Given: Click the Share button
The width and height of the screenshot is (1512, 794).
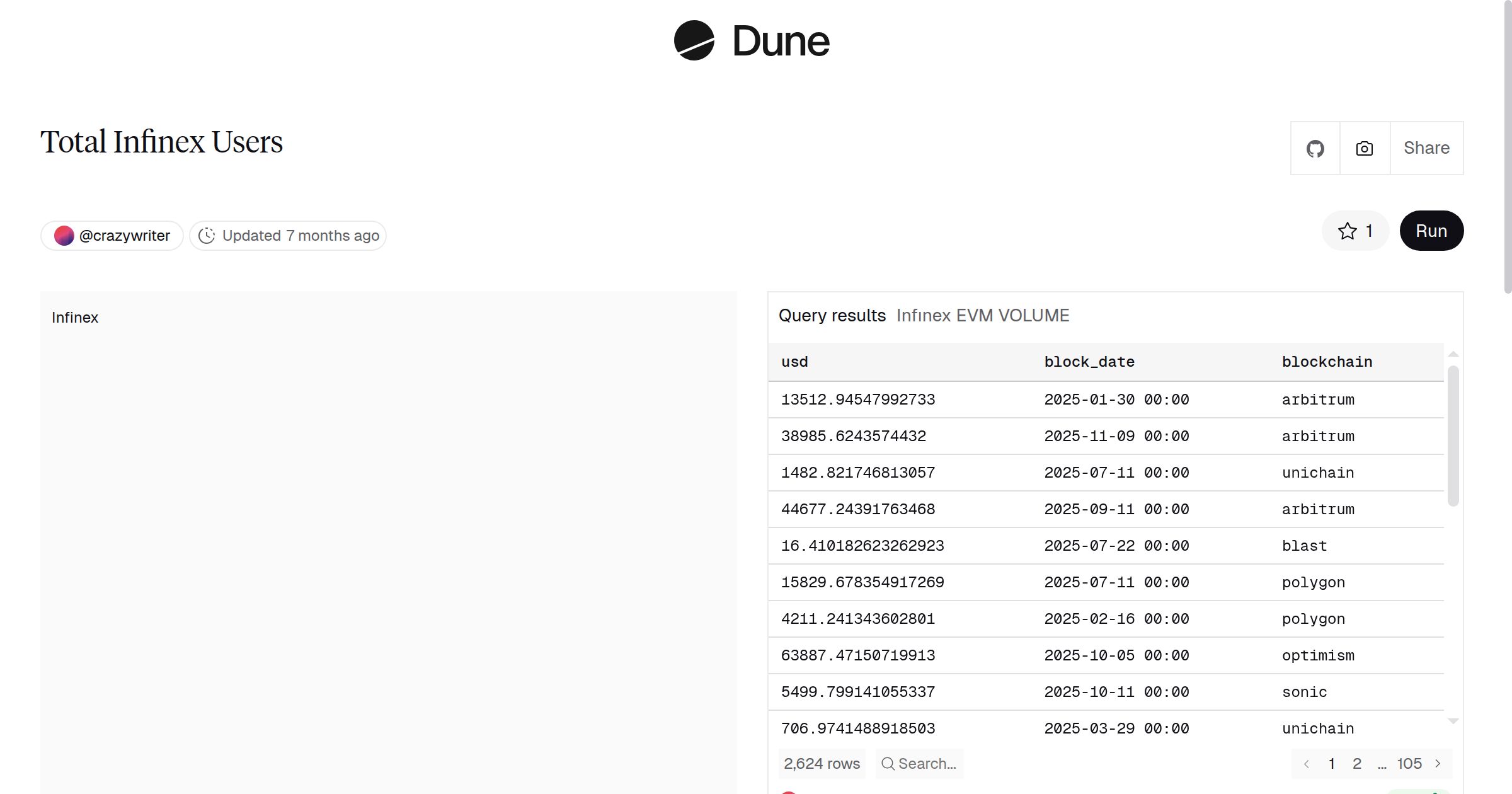Looking at the screenshot, I should point(1426,148).
